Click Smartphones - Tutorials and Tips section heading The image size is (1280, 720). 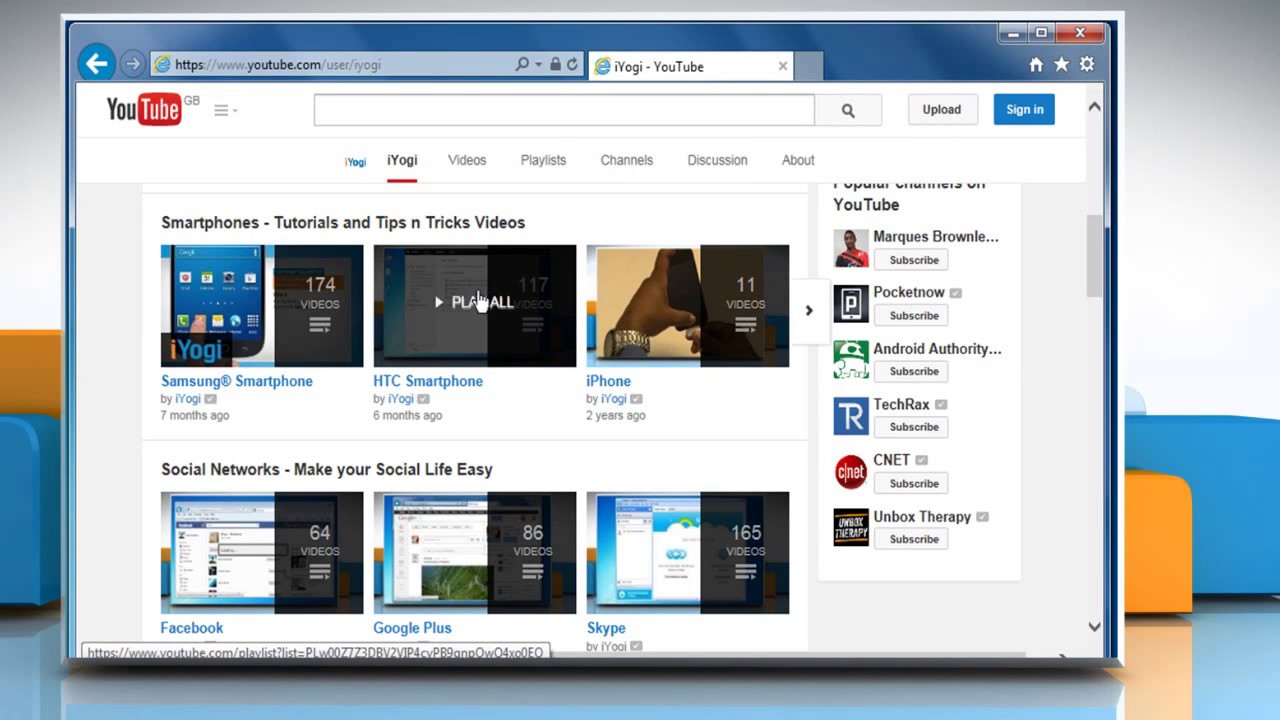[x=343, y=222]
